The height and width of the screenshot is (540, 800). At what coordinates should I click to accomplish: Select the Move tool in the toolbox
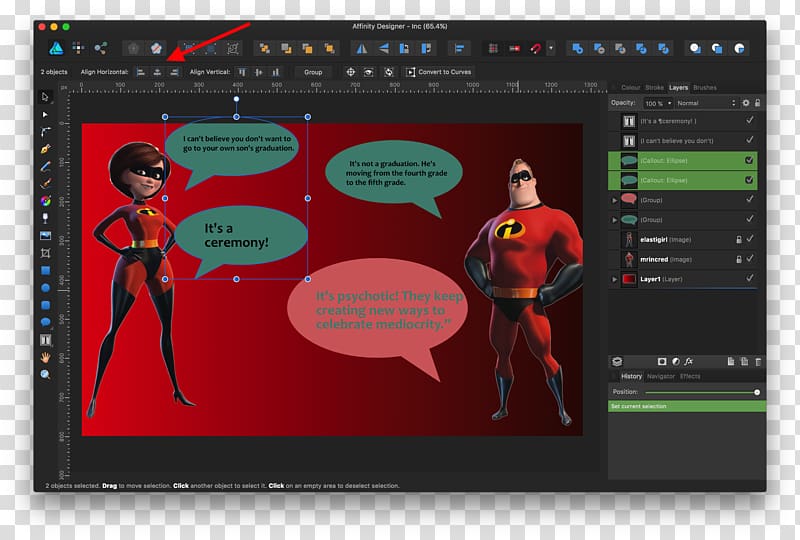45,96
